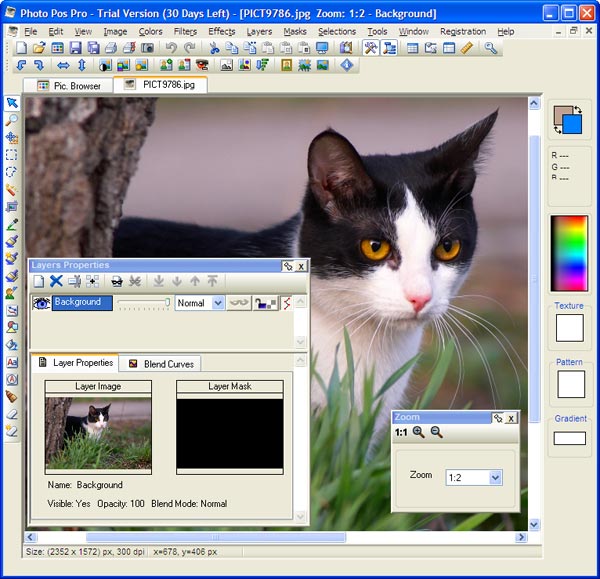Open the Zoom 1:2 dropdown
The width and height of the screenshot is (600, 579).
pyautogui.click(x=495, y=478)
